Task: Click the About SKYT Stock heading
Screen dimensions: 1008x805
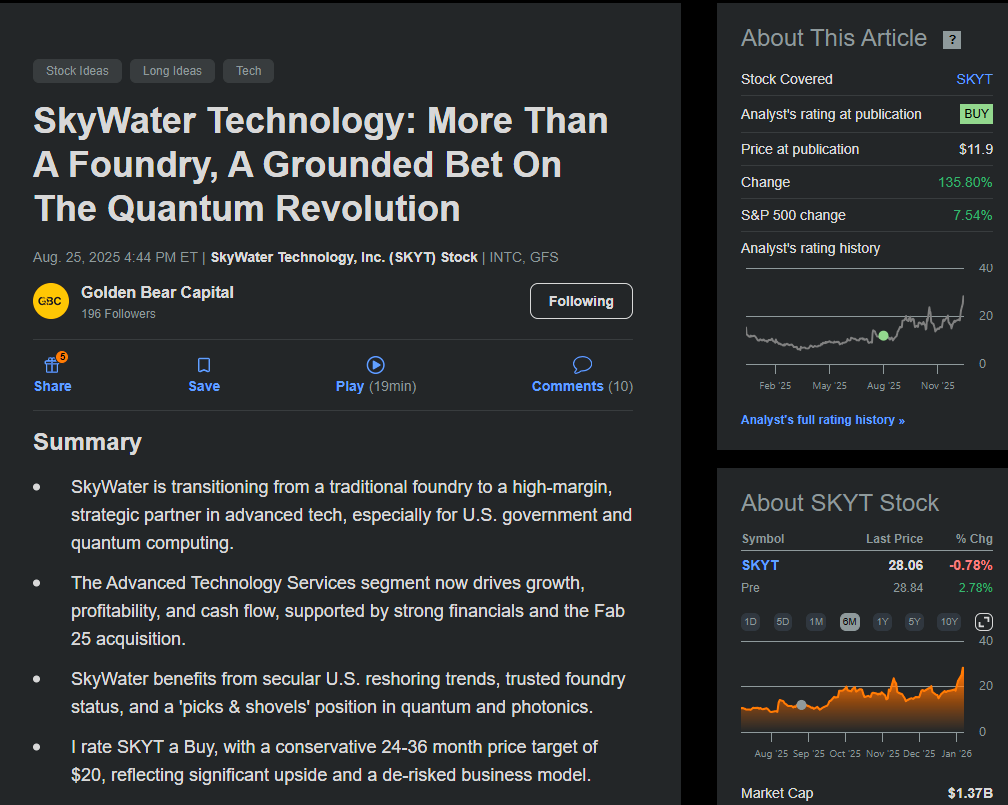Action: (x=840, y=503)
